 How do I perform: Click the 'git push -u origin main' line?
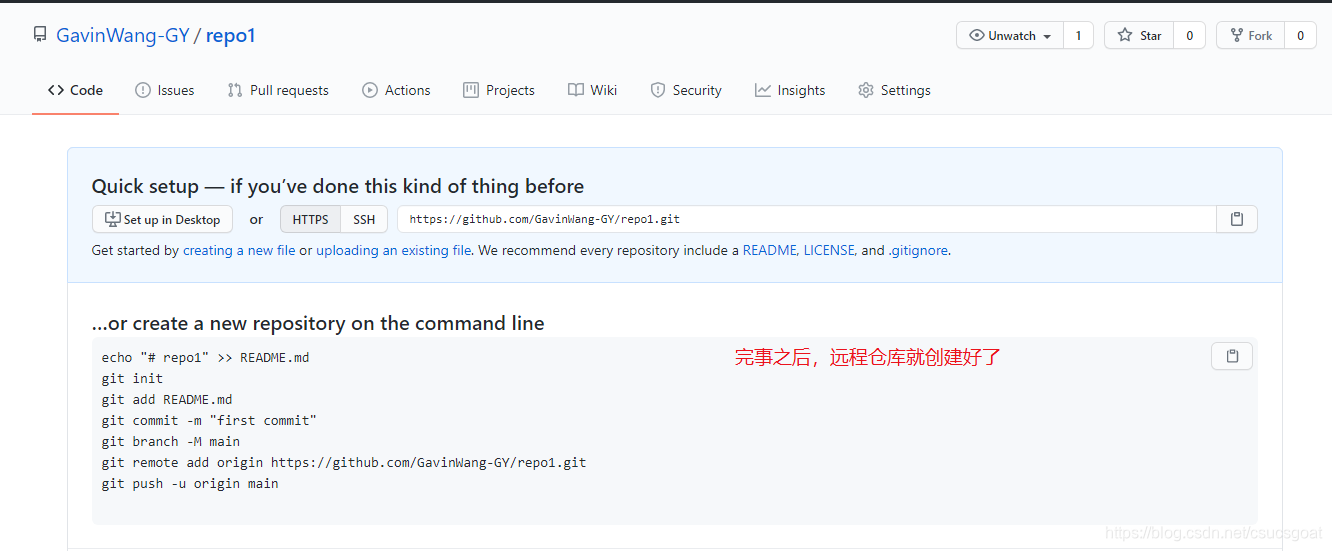point(190,483)
